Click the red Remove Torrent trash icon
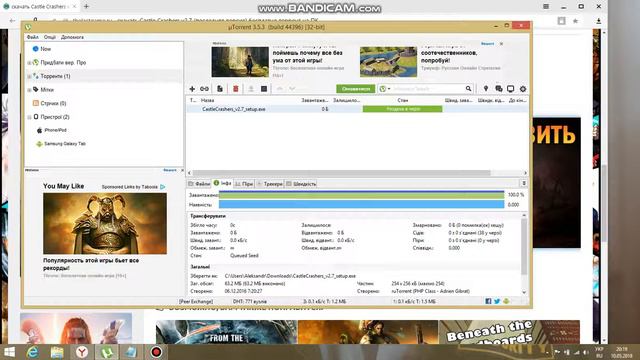This screenshot has height=360, width=640. (x=236, y=89)
